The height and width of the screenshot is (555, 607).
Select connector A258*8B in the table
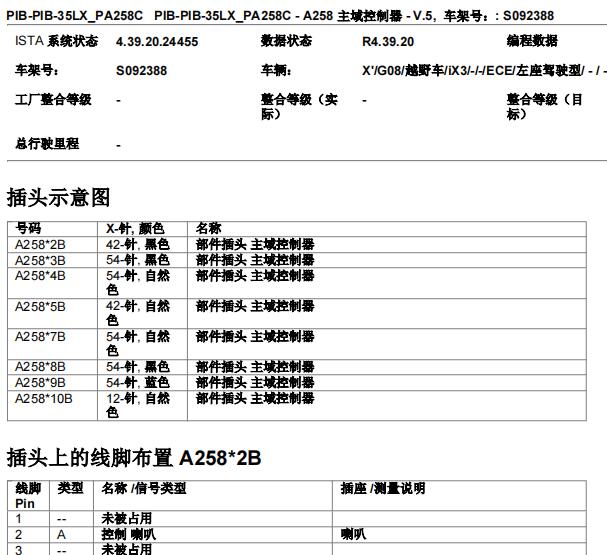pyautogui.click(x=40, y=367)
